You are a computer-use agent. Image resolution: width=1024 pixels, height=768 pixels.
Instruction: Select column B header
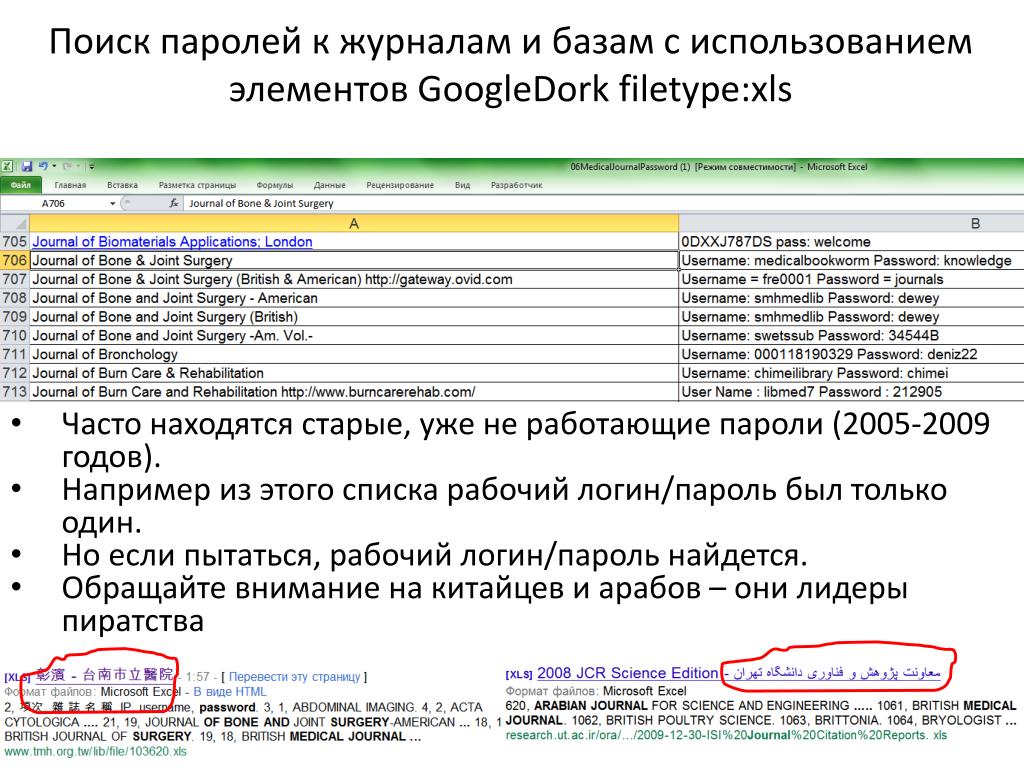coord(852,223)
